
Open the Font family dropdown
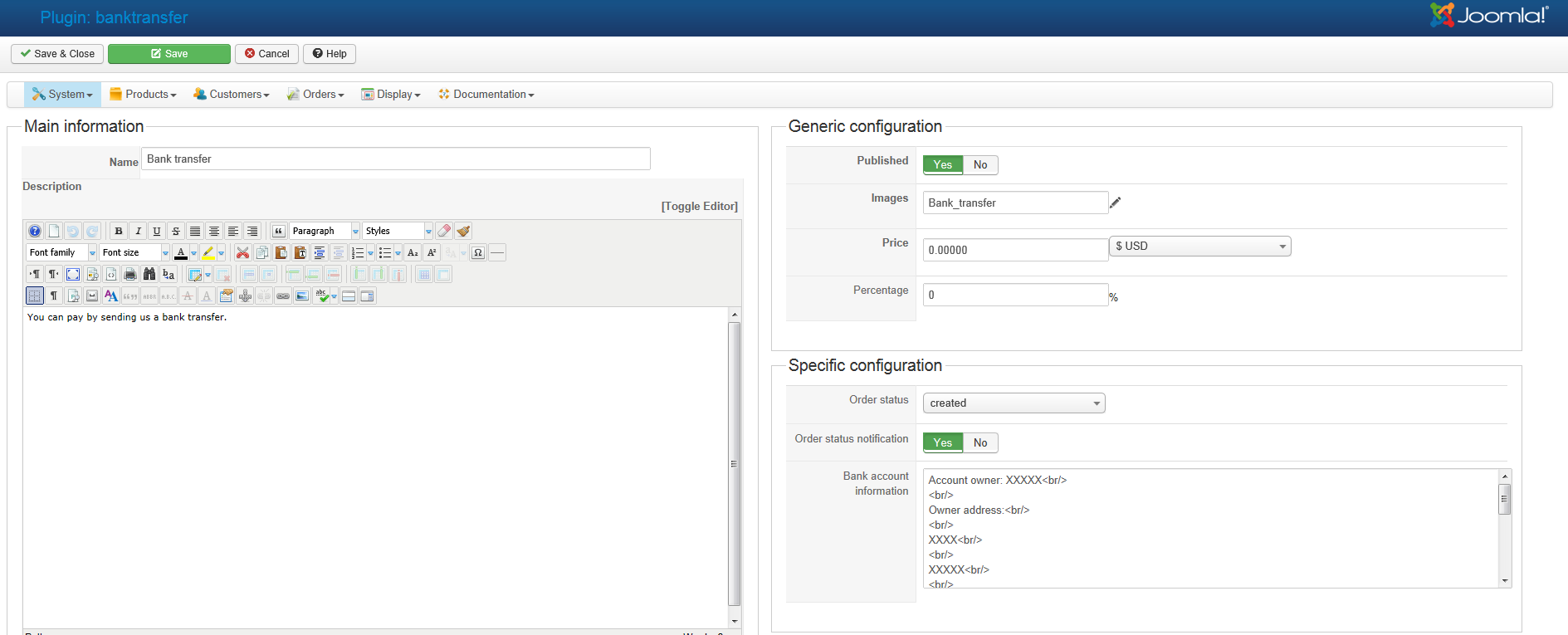tap(61, 252)
